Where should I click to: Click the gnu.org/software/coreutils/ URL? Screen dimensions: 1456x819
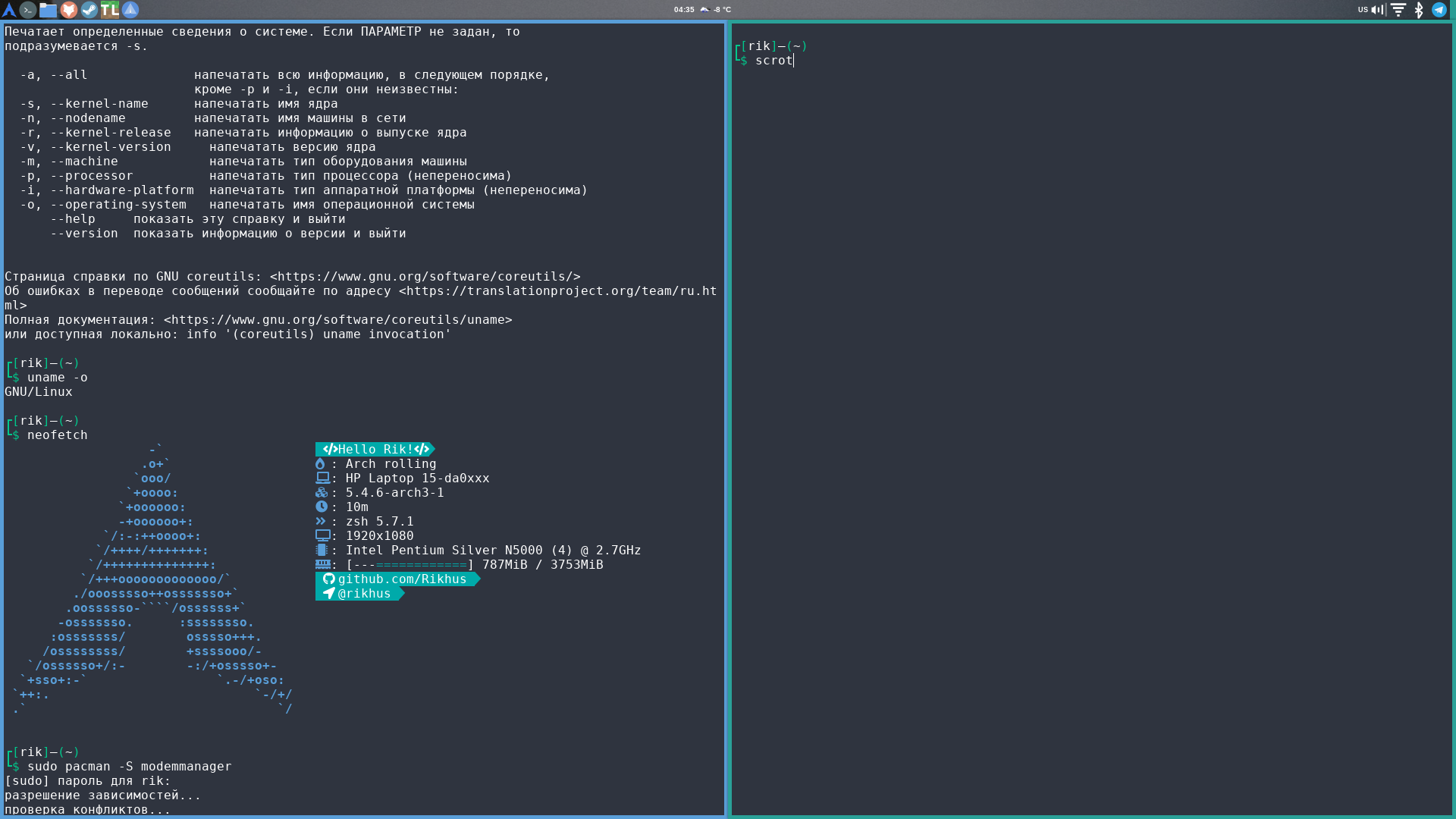click(x=425, y=276)
